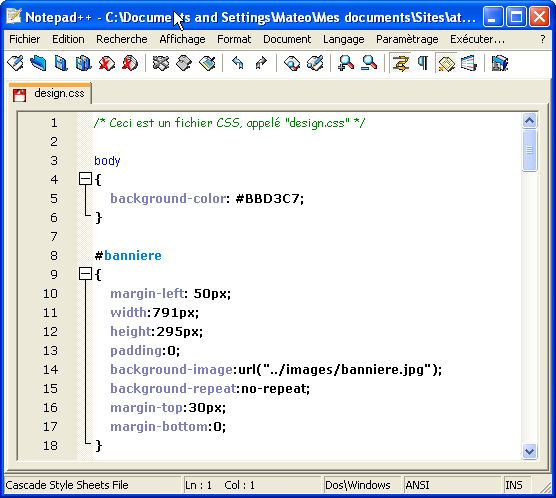
Task: Click the Open file toolbar icon
Action: (x=38, y=64)
